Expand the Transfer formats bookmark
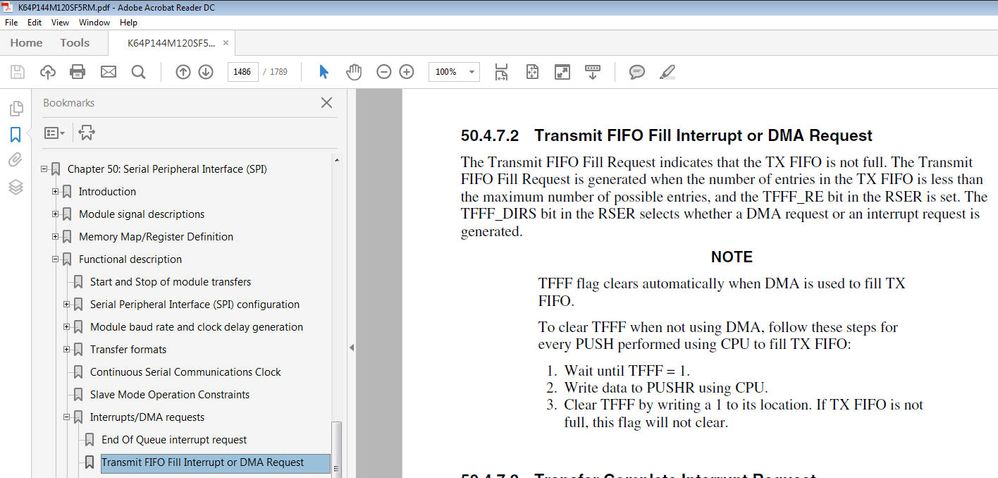 pyautogui.click(x=67, y=349)
